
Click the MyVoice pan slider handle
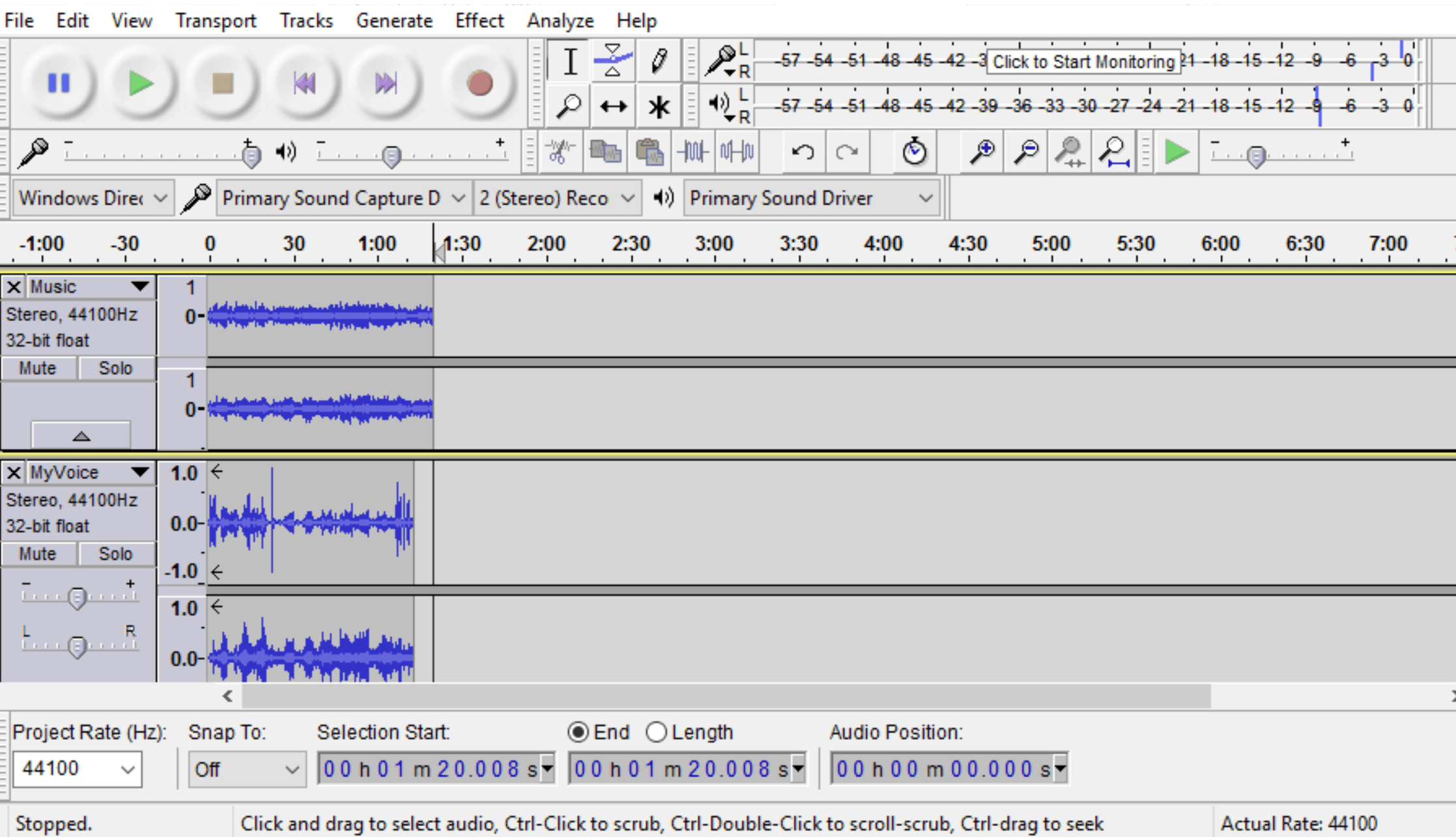pyautogui.click(x=78, y=646)
